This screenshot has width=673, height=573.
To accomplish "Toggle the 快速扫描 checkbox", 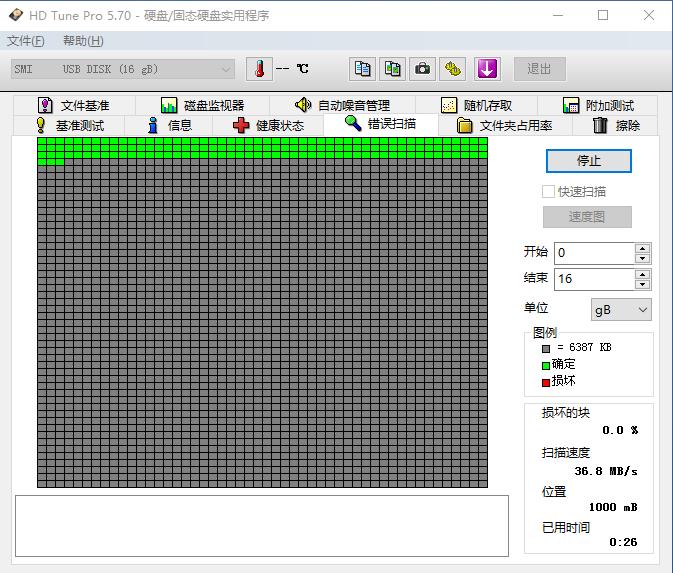I will tap(548, 191).
